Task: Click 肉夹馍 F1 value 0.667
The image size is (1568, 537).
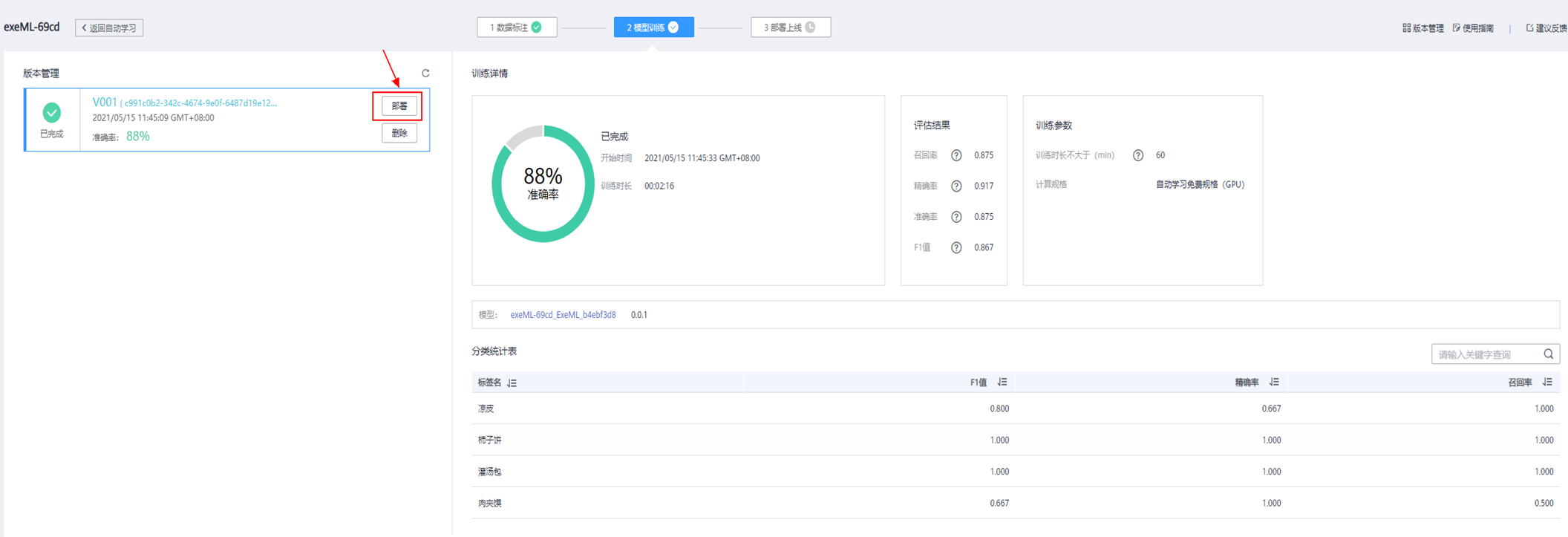Action: [999, 504]
